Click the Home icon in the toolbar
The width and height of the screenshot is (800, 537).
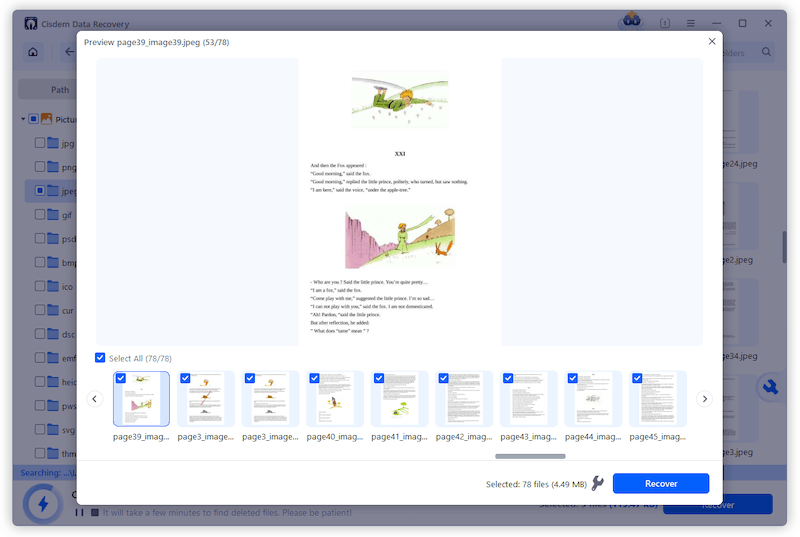(x=33, y=52)
